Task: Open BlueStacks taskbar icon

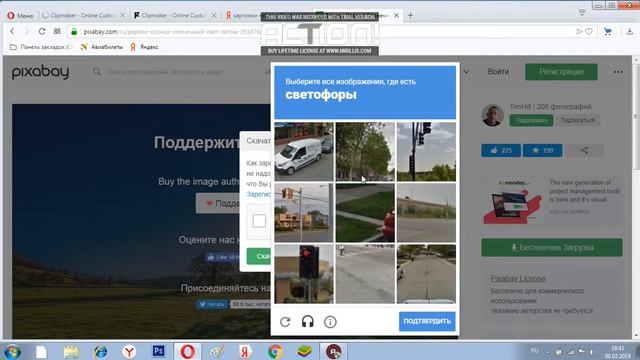Action: (x=304, y=351)
